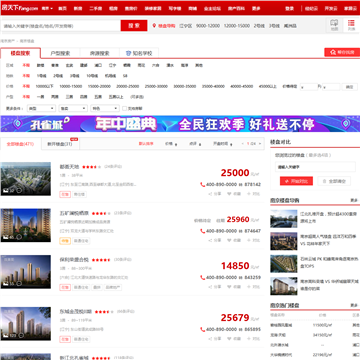The width and height of the screenshot is (360, 360).
Task: Click phone icon beside 400-890-0000 转 878142
Action: point(202,184)
